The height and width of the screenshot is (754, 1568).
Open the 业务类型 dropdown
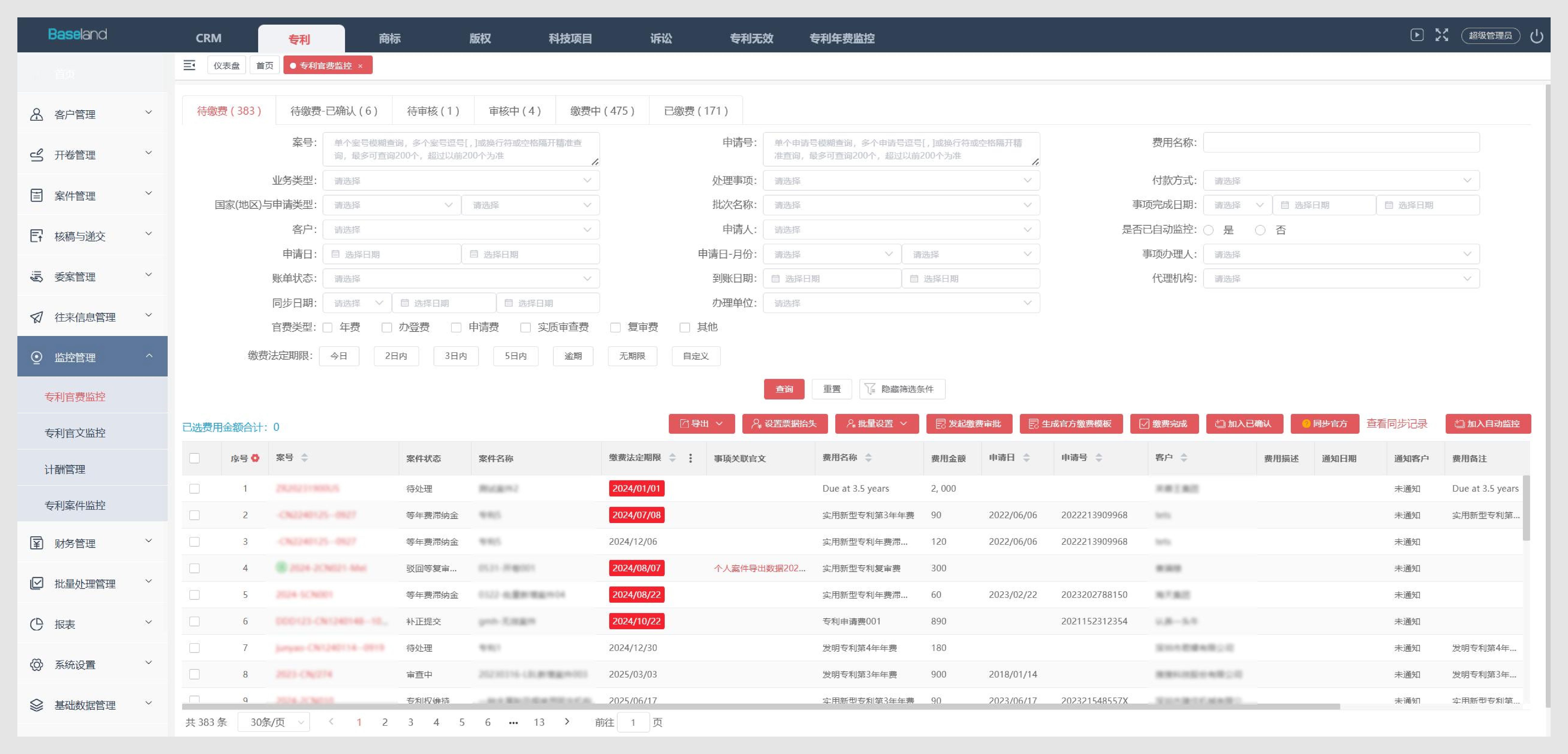coord(461,180)
